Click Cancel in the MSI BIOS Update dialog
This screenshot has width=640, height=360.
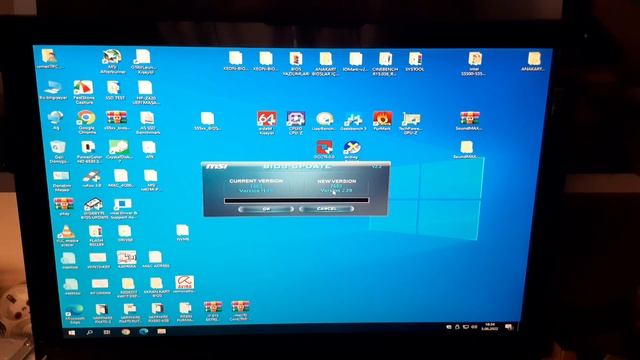[326, 209]
